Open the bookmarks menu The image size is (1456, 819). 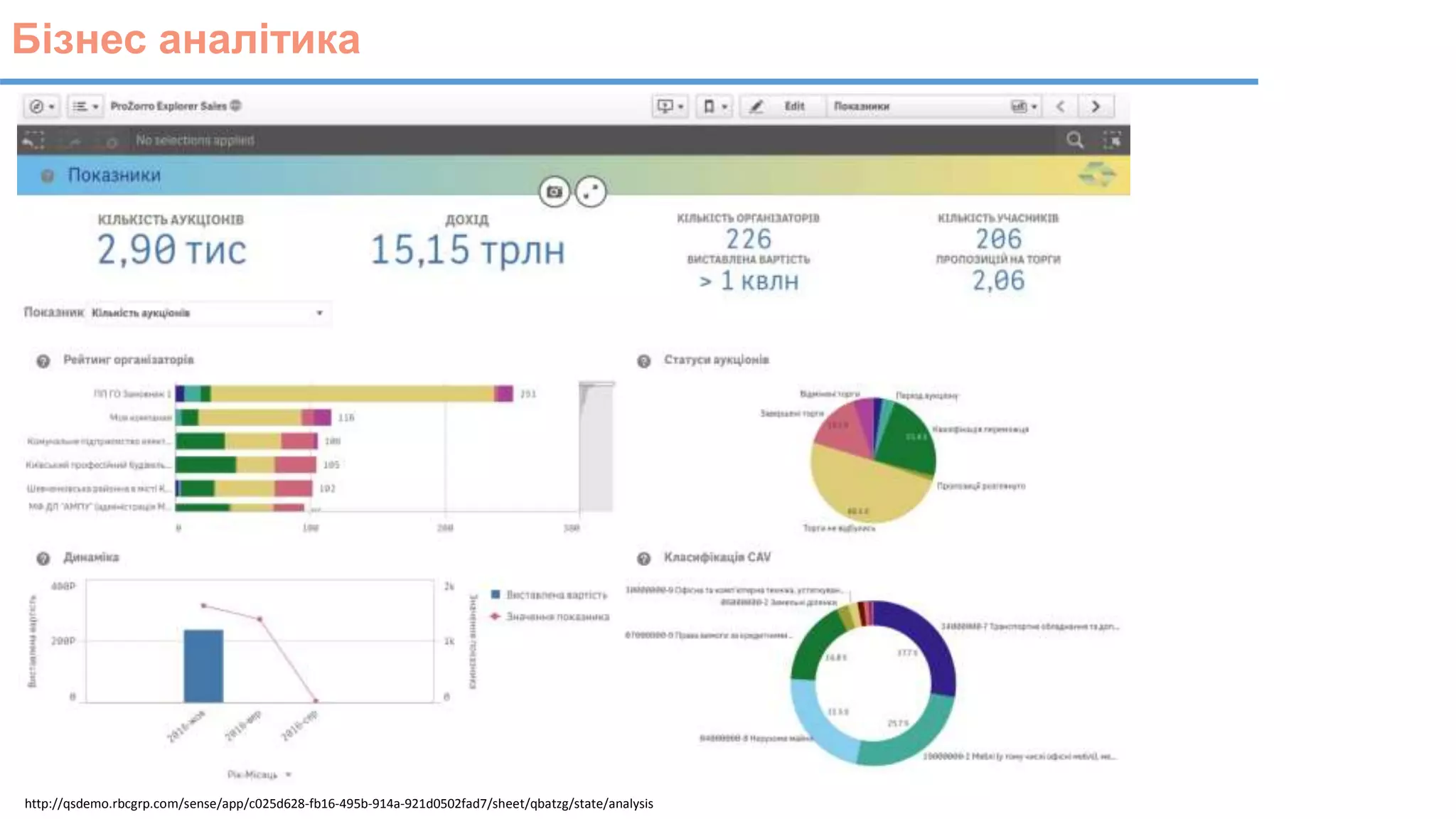714,107
